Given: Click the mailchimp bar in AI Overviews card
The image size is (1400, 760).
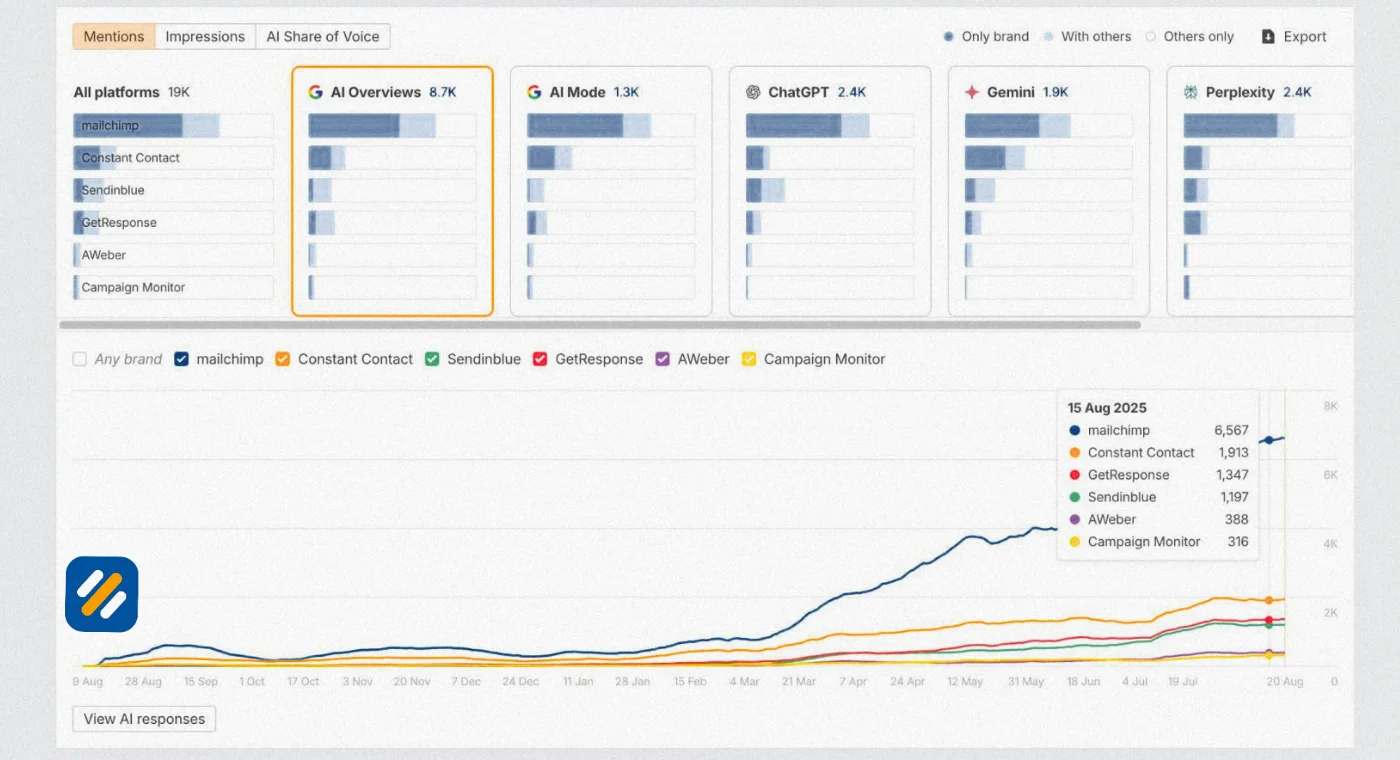Looking at the screenshot, I should 392,126.
